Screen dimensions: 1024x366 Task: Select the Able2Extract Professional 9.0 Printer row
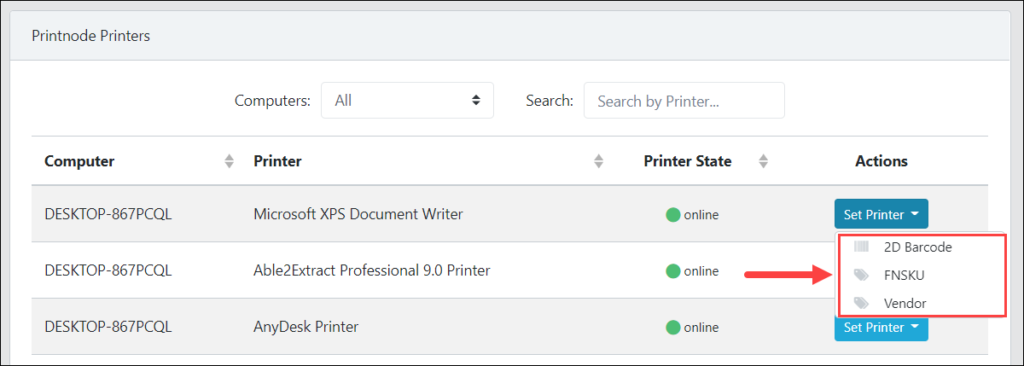point(509,271)
